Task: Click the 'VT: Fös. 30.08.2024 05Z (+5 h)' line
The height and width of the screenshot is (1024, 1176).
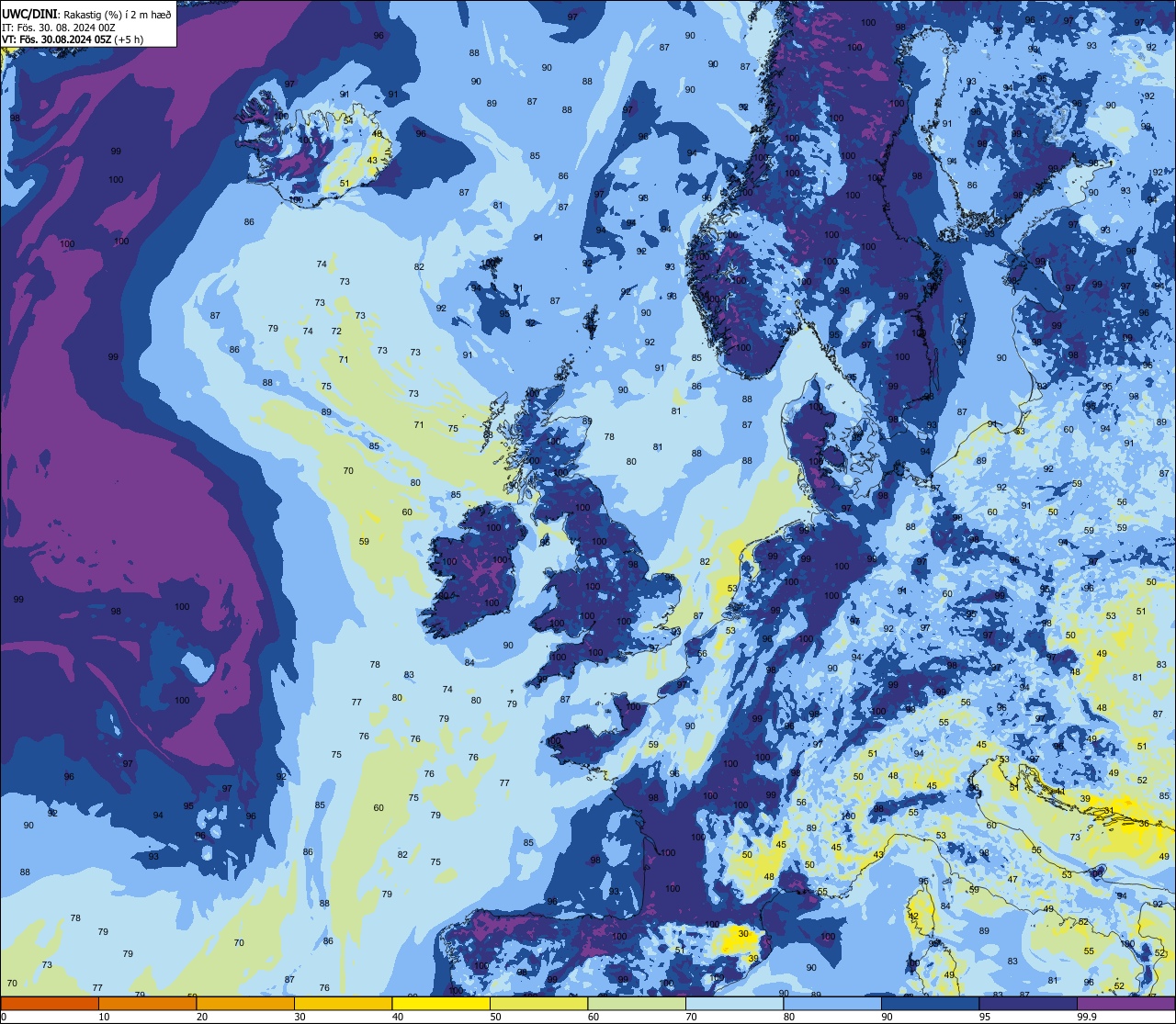Action: 73,39
